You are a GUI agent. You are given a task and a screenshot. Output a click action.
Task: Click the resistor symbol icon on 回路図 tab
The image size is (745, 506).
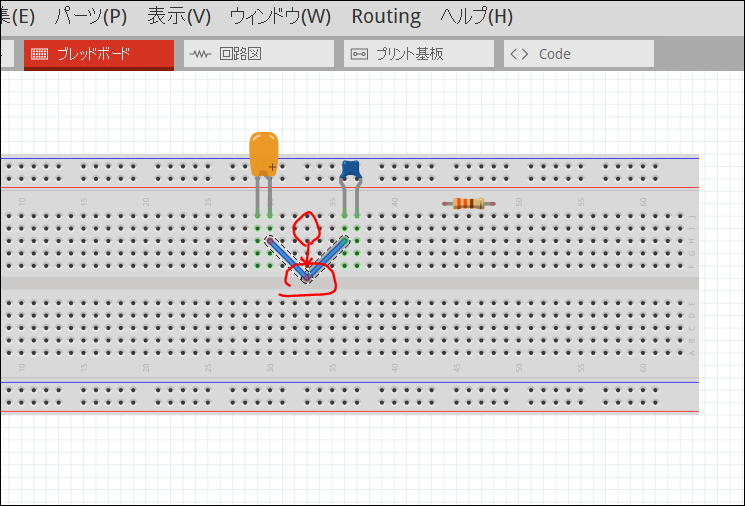pos(200,54)
